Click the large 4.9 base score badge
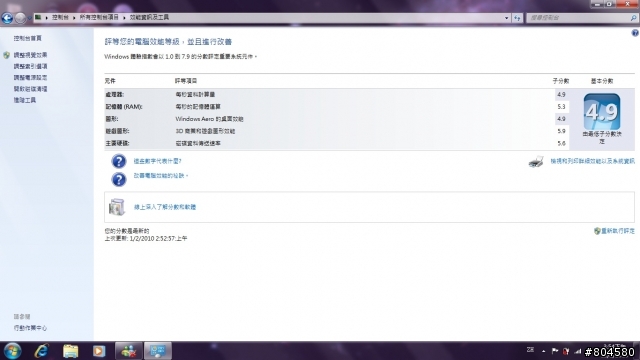 coord(602,112)
